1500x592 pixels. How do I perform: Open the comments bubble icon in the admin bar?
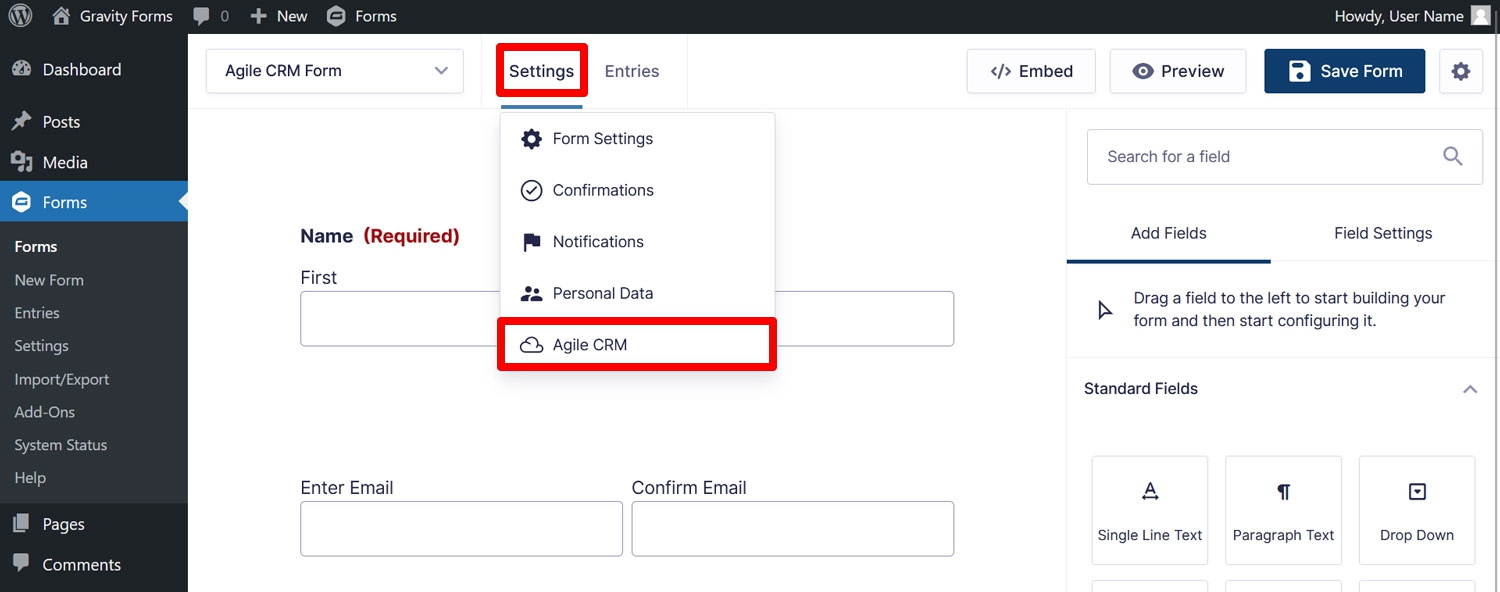click(x=201, y=17)
